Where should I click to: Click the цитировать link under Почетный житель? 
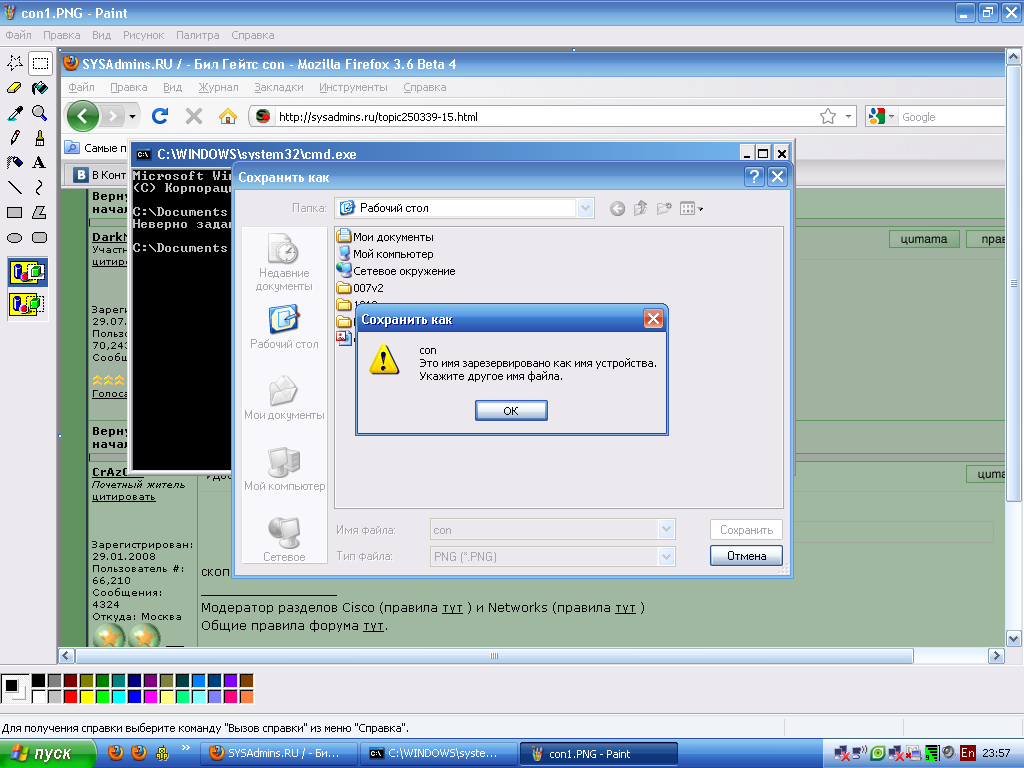124,497
